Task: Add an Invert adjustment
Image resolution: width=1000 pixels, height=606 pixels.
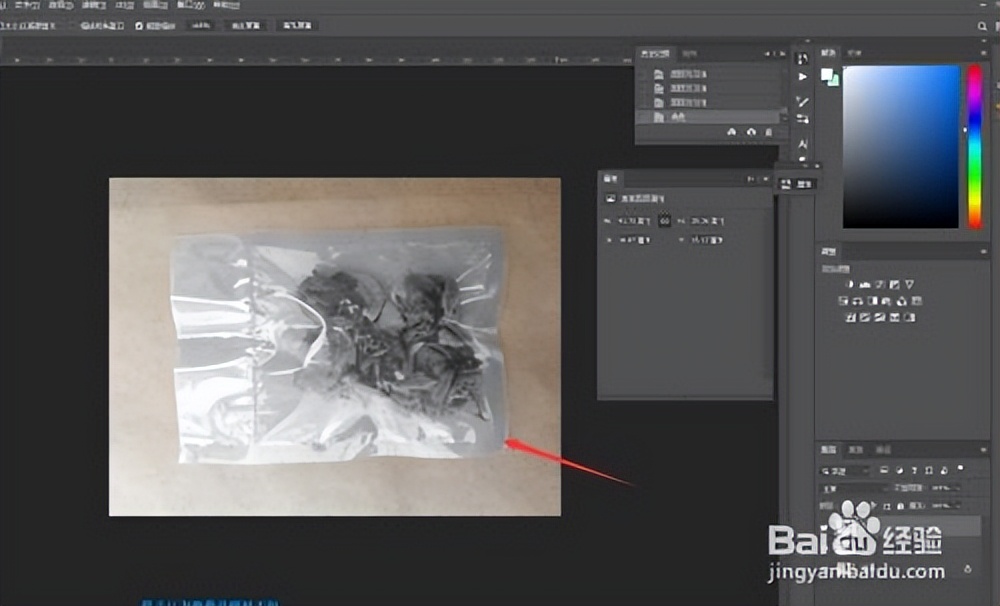Action: pyautogui.click(x=850, y=318)
